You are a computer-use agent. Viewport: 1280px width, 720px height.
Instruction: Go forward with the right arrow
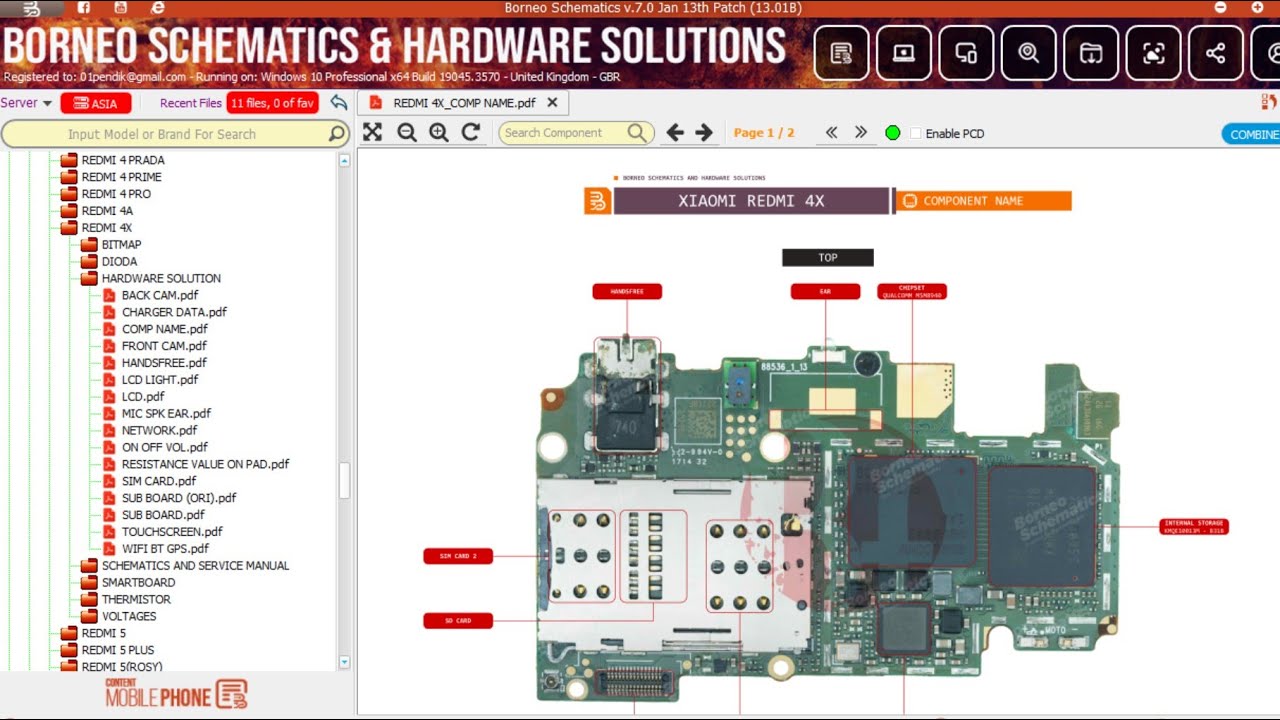[704, 133]
